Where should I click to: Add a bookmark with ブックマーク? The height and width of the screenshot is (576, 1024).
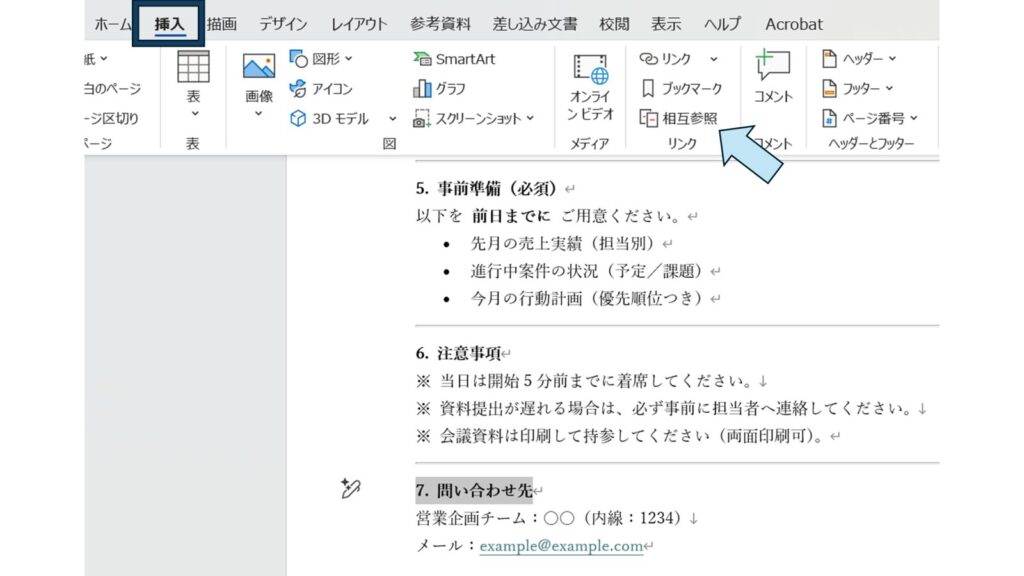[x=680, y=88]
